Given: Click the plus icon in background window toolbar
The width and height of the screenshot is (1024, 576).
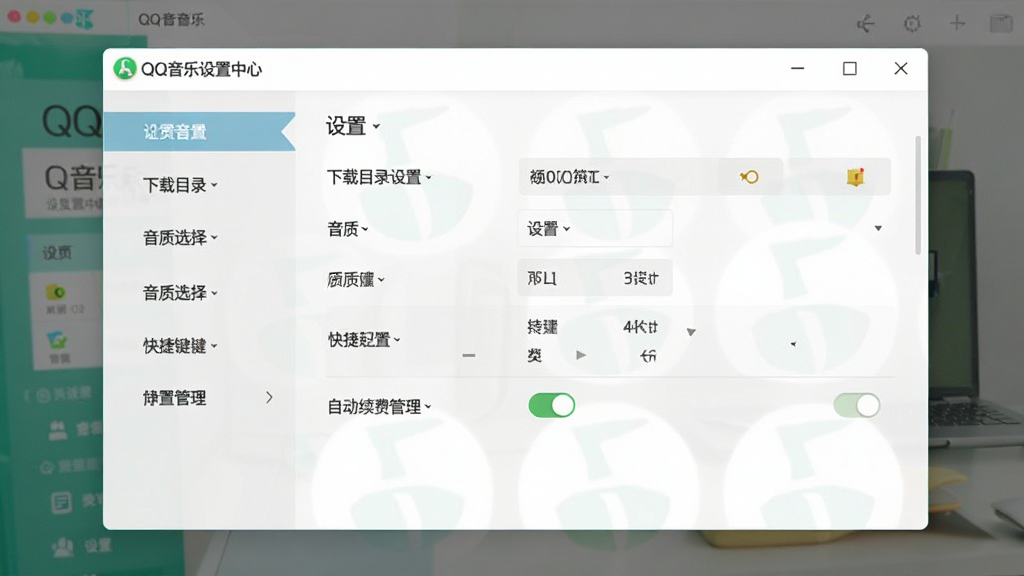Looking at the screenshot, I should click(x=957, y=24).
